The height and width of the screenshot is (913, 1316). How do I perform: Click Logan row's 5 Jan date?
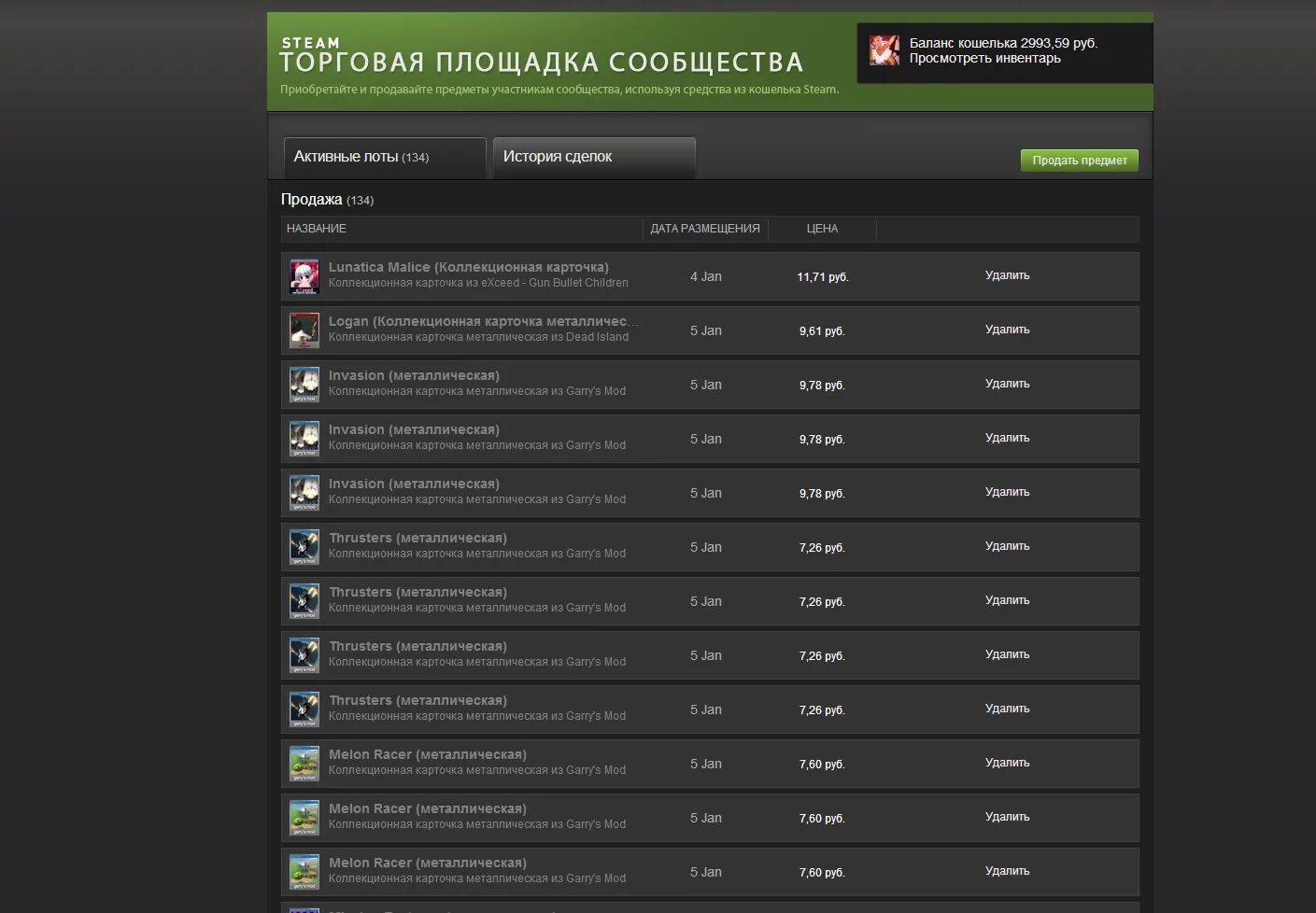706,330
